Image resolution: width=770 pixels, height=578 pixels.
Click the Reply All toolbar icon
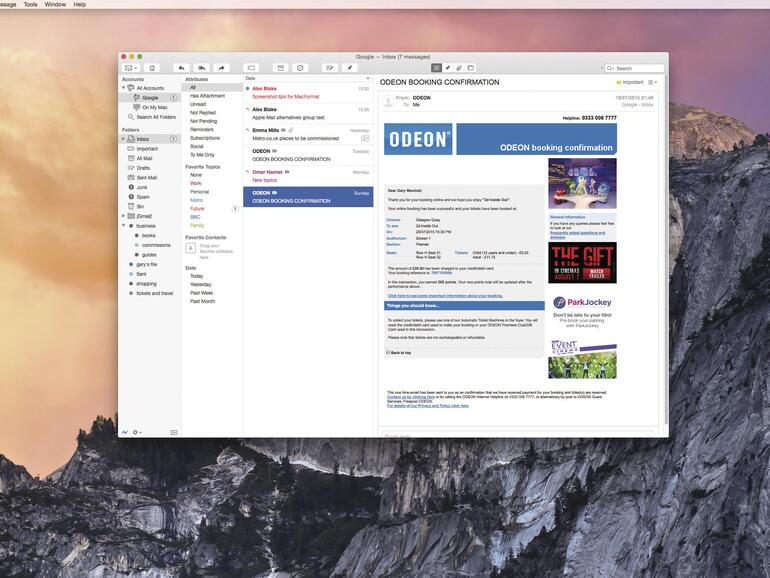(x=201, y=68)
